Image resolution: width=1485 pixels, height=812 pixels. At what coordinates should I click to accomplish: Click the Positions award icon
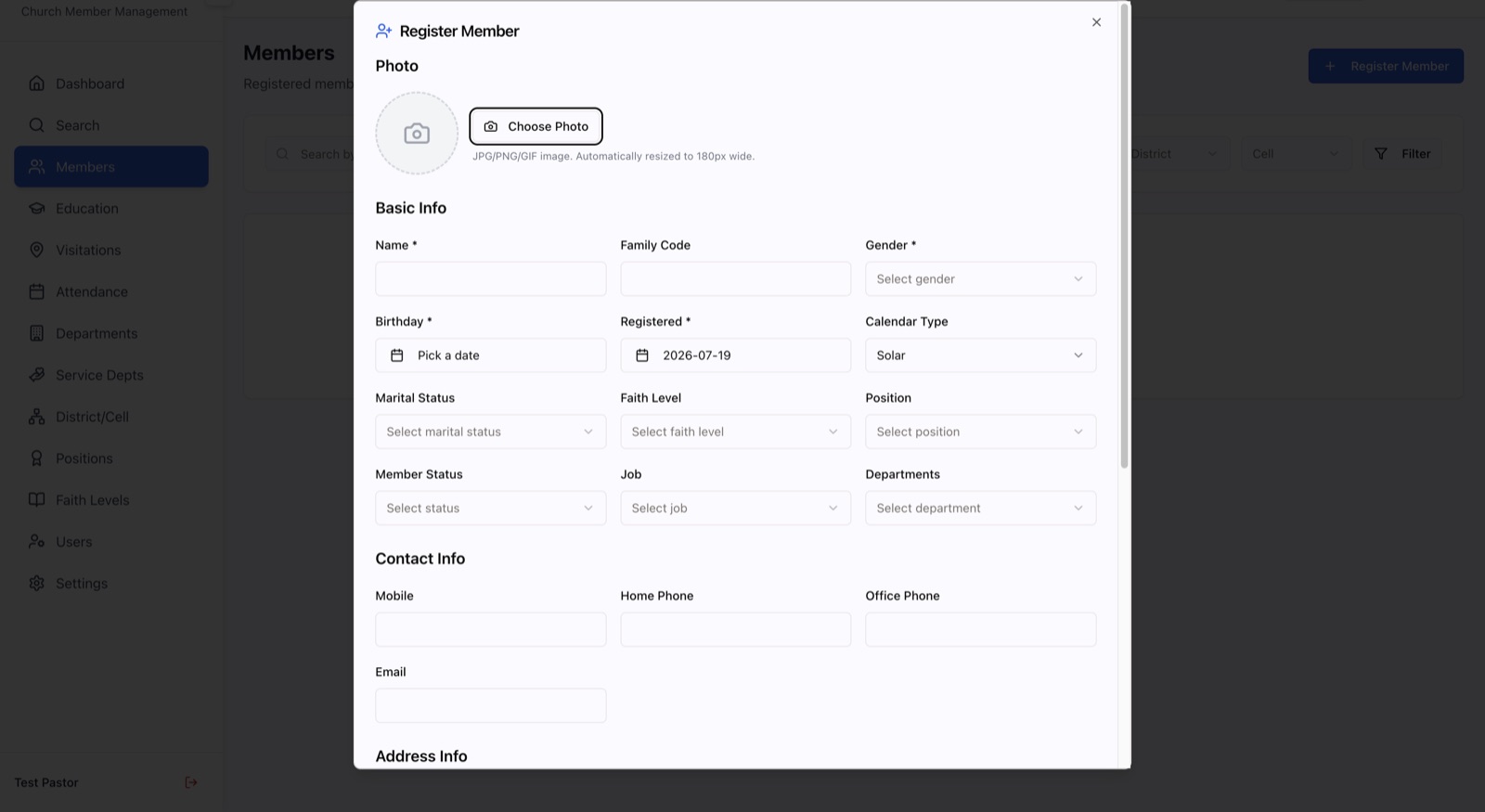point(36,458)
